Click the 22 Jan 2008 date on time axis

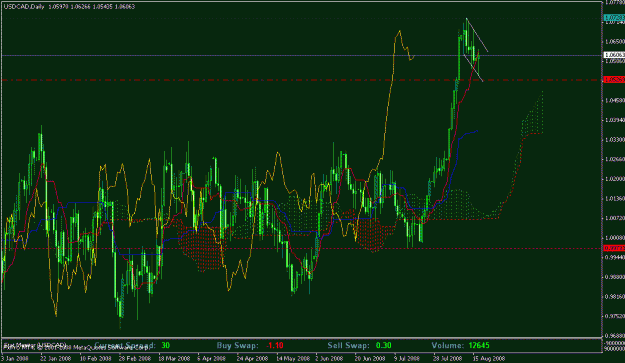pos(55,358)
